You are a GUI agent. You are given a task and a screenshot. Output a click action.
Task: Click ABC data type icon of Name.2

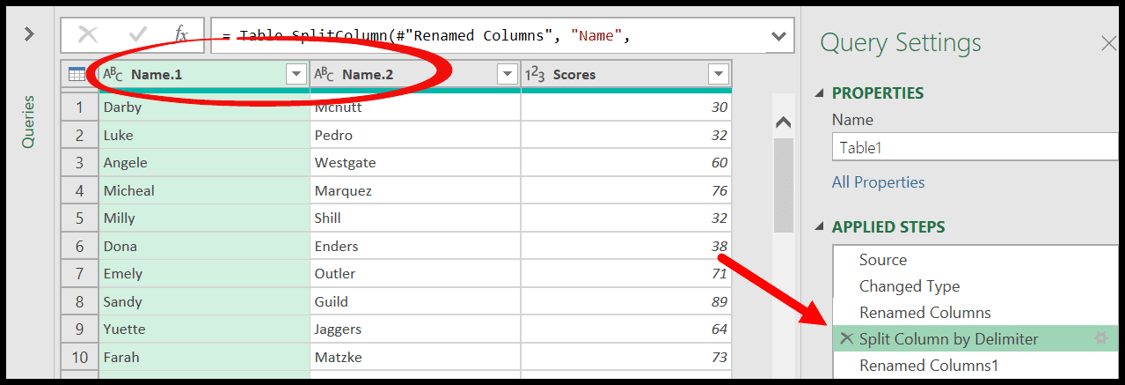(x=324, y=75)
